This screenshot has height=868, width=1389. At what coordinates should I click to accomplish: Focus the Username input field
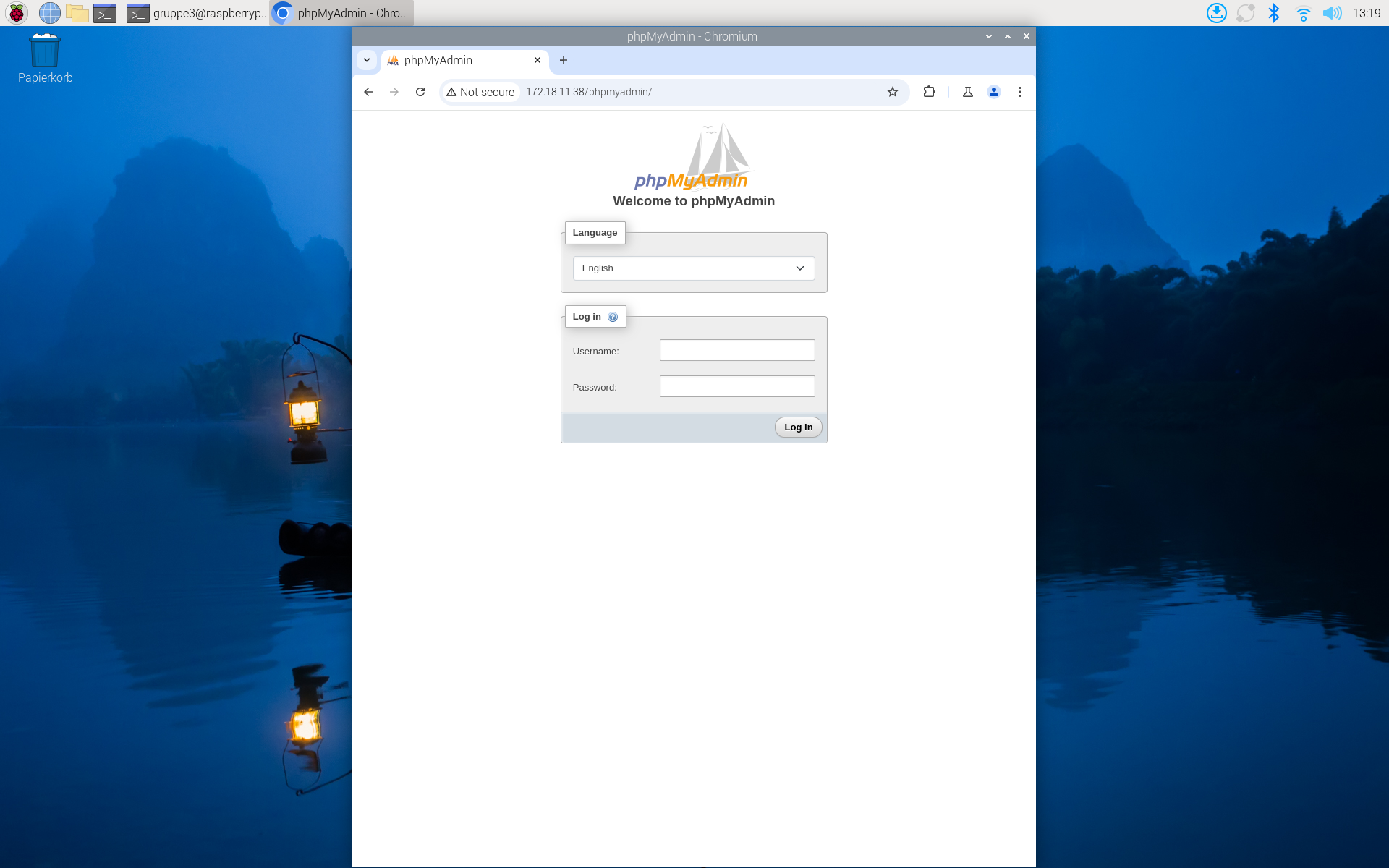(x=737, y=350)
